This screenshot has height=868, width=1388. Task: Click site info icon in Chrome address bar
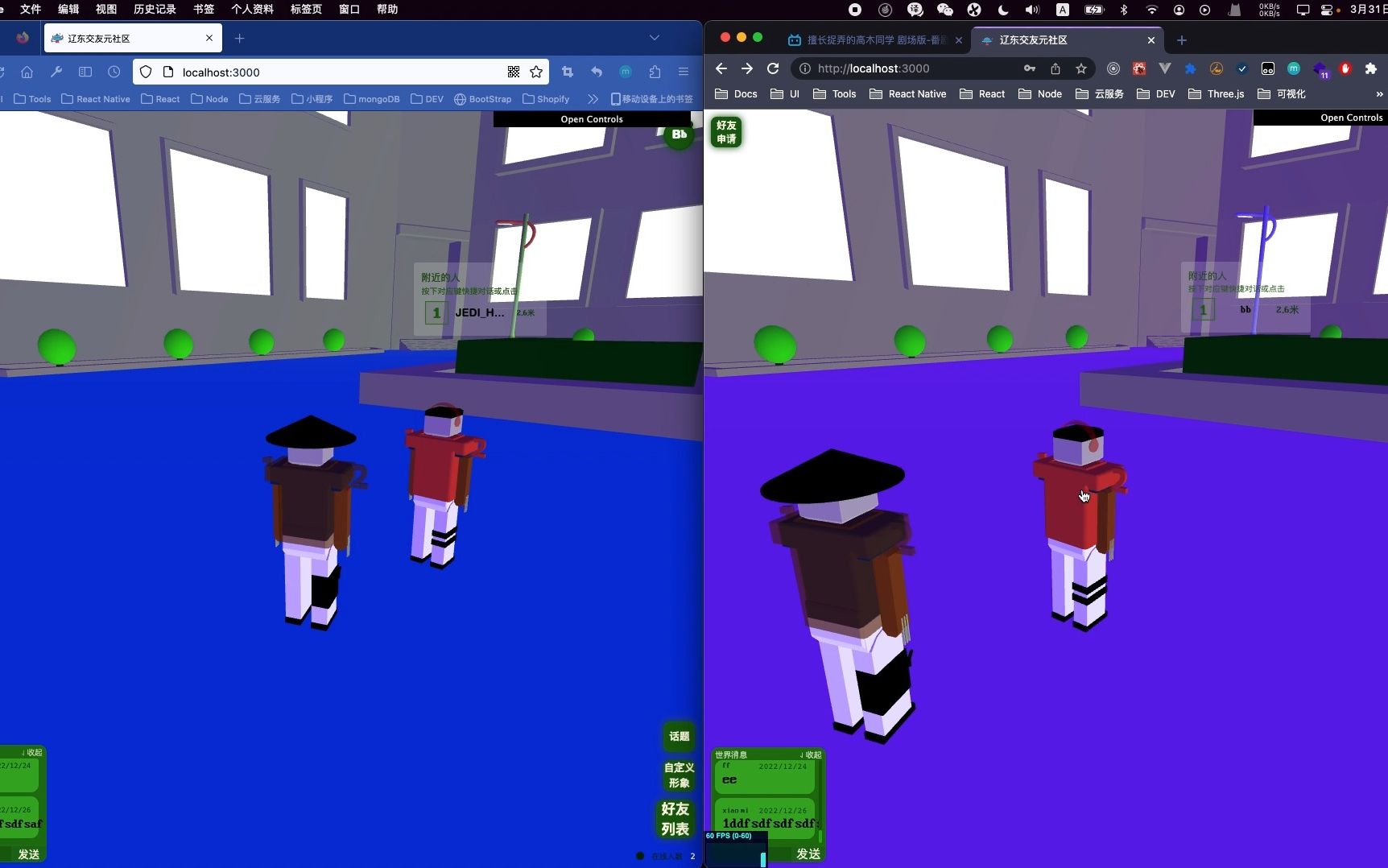point(804,68)
